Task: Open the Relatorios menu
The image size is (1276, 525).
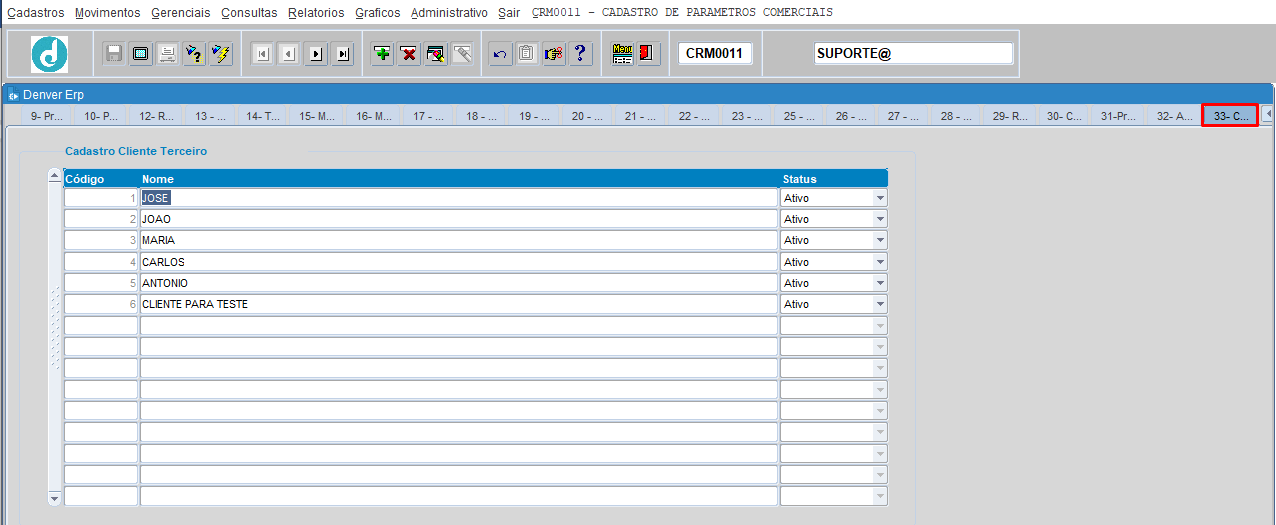Action: click(316, 12)
